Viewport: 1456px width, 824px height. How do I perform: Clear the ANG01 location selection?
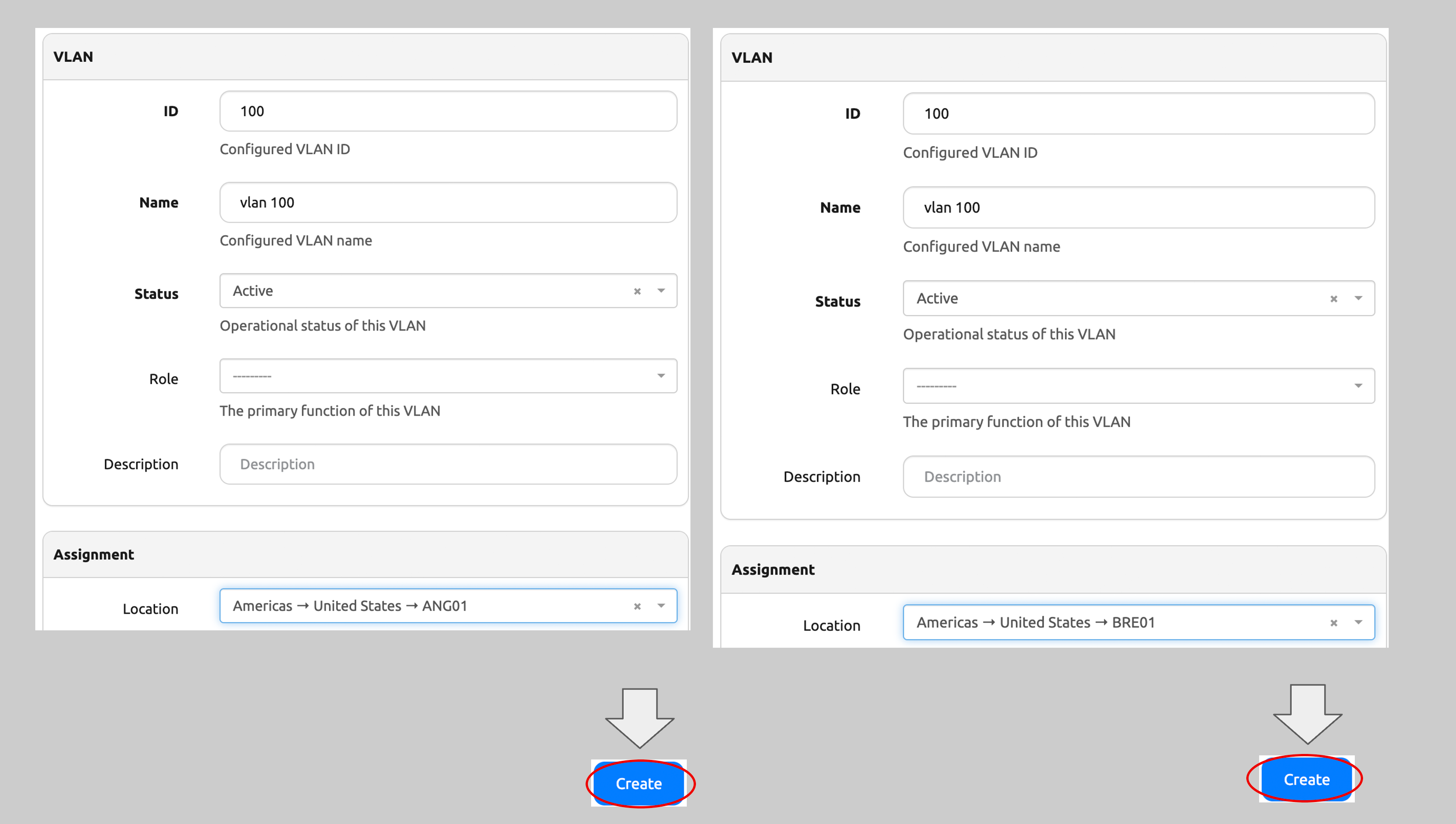click(637, 606)
